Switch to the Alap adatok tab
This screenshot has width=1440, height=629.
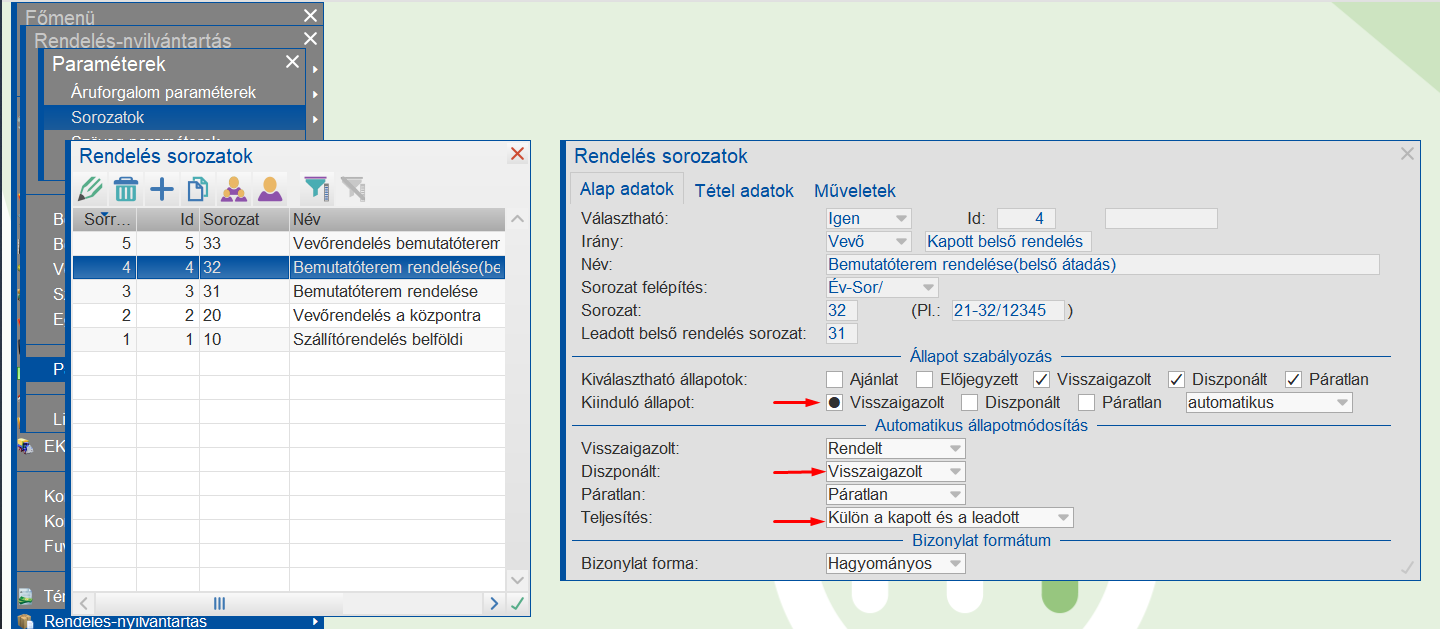pyautogui.click(x=627, y=190)
